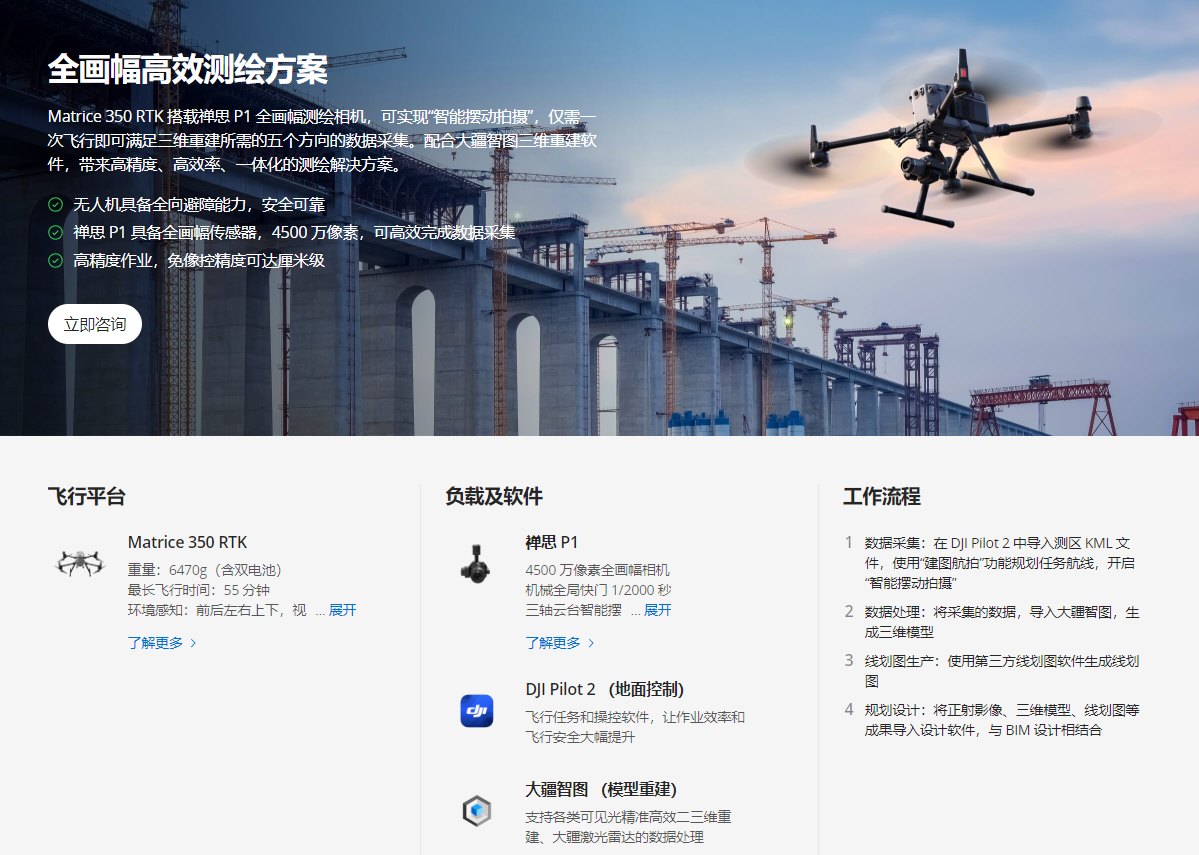Click the DJI Terra hexagon icon
This screenshot has width=1199, height=855.
click(477, 810)
